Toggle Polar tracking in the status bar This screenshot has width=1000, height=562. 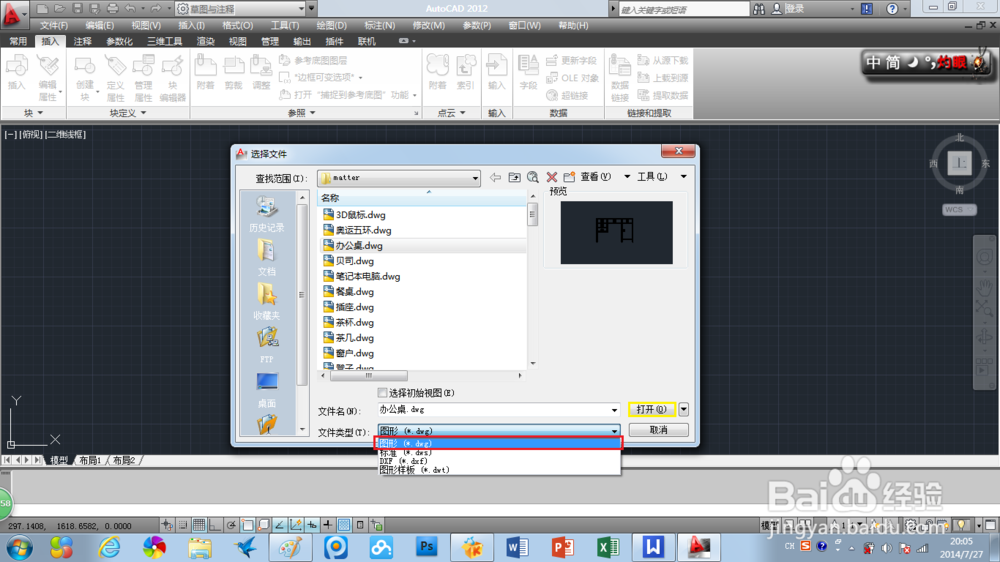[231, 525]
